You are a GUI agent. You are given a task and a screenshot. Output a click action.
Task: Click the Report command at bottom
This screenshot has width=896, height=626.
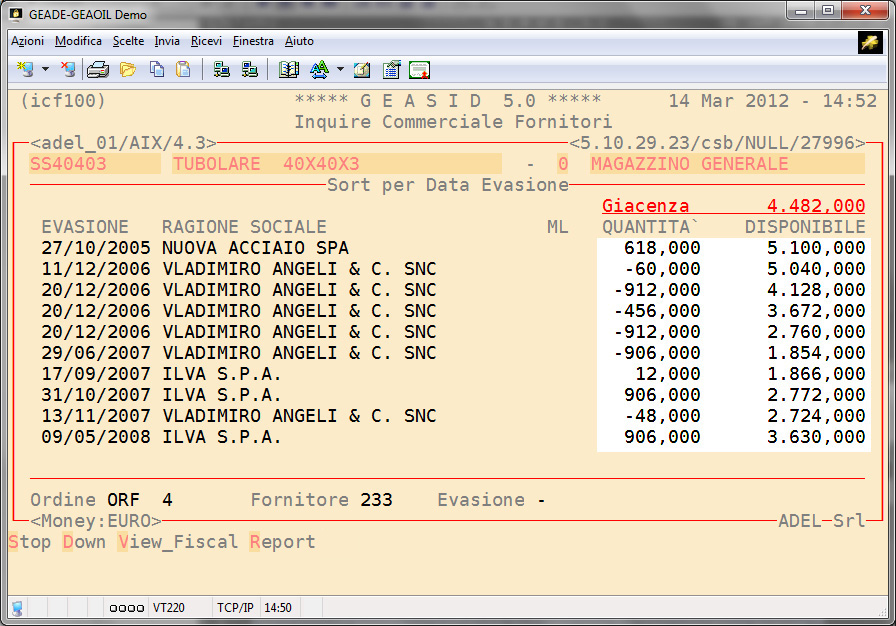(282, 542)
